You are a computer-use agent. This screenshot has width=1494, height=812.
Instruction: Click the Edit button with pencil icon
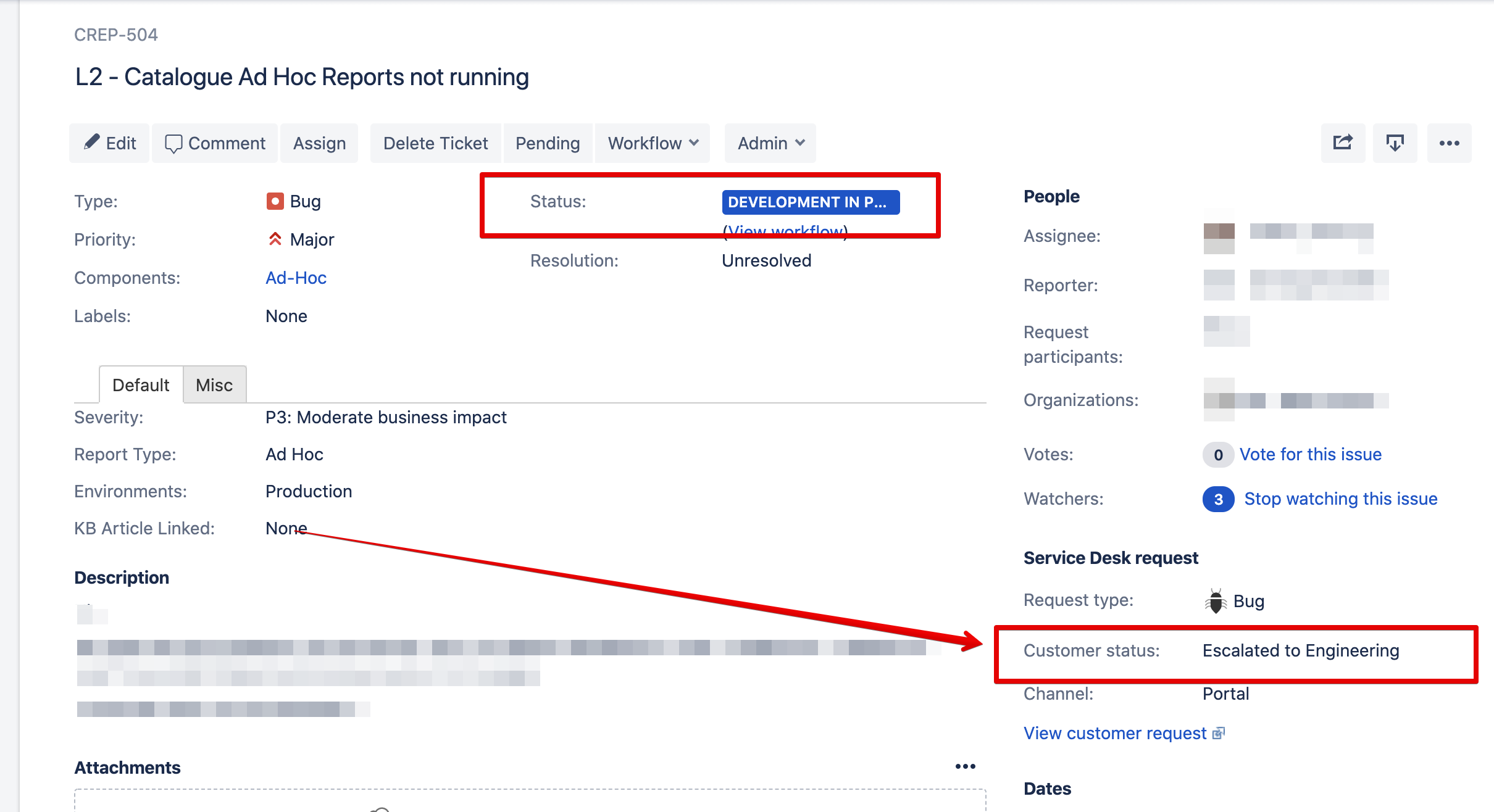tap(109, 143)
